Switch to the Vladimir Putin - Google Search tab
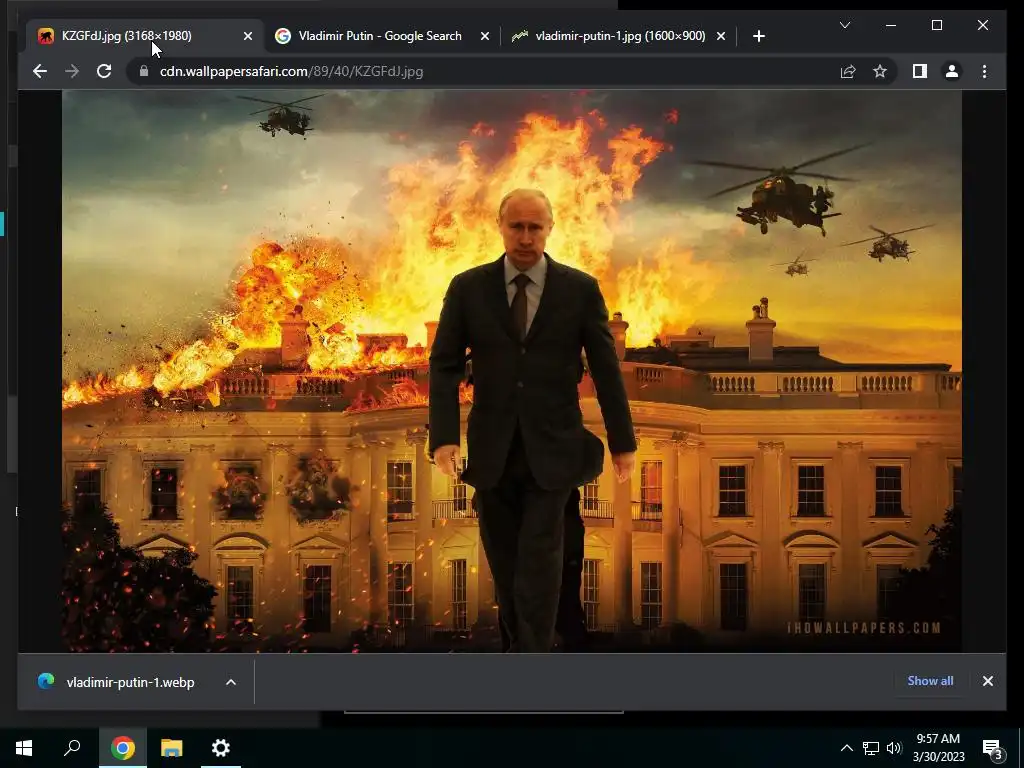The height and width of the screenshot is (768, 1024). [x=380, y=36]
